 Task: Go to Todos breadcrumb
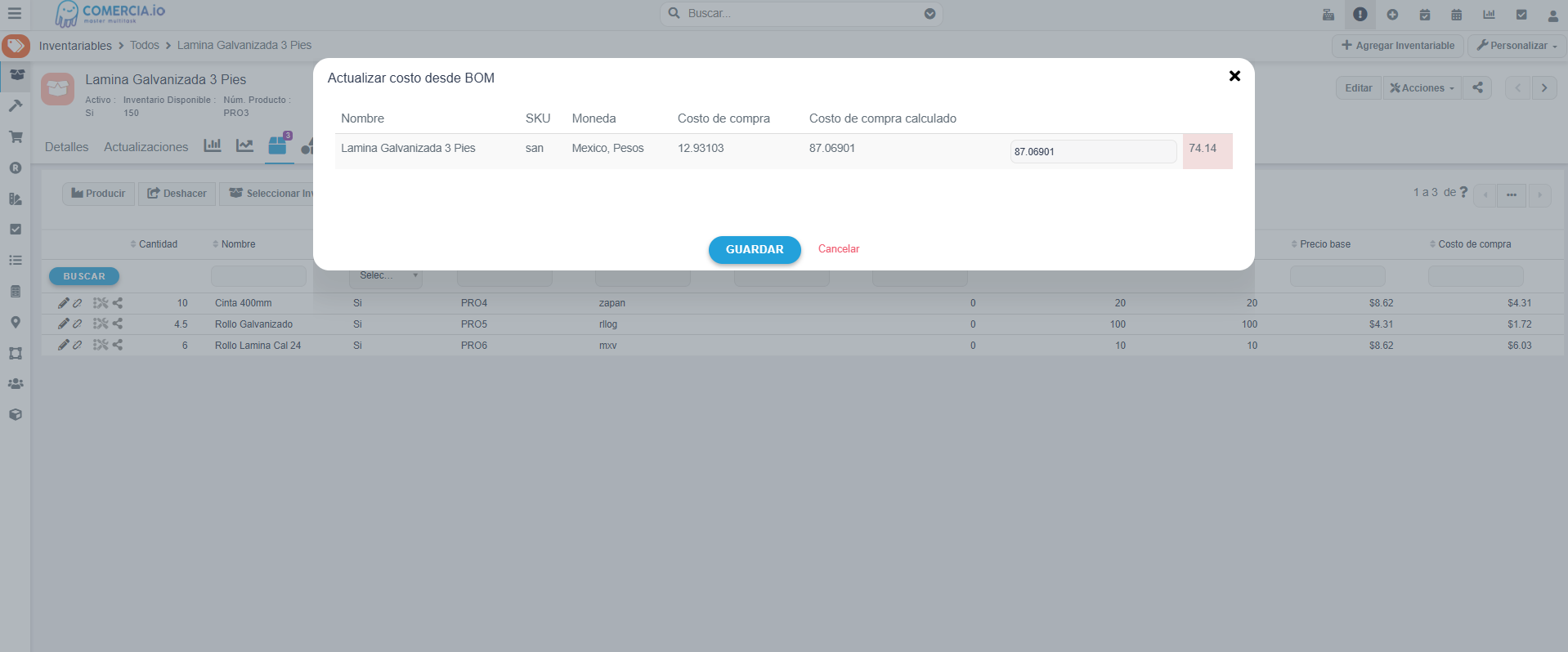click(x=145, y=45)
